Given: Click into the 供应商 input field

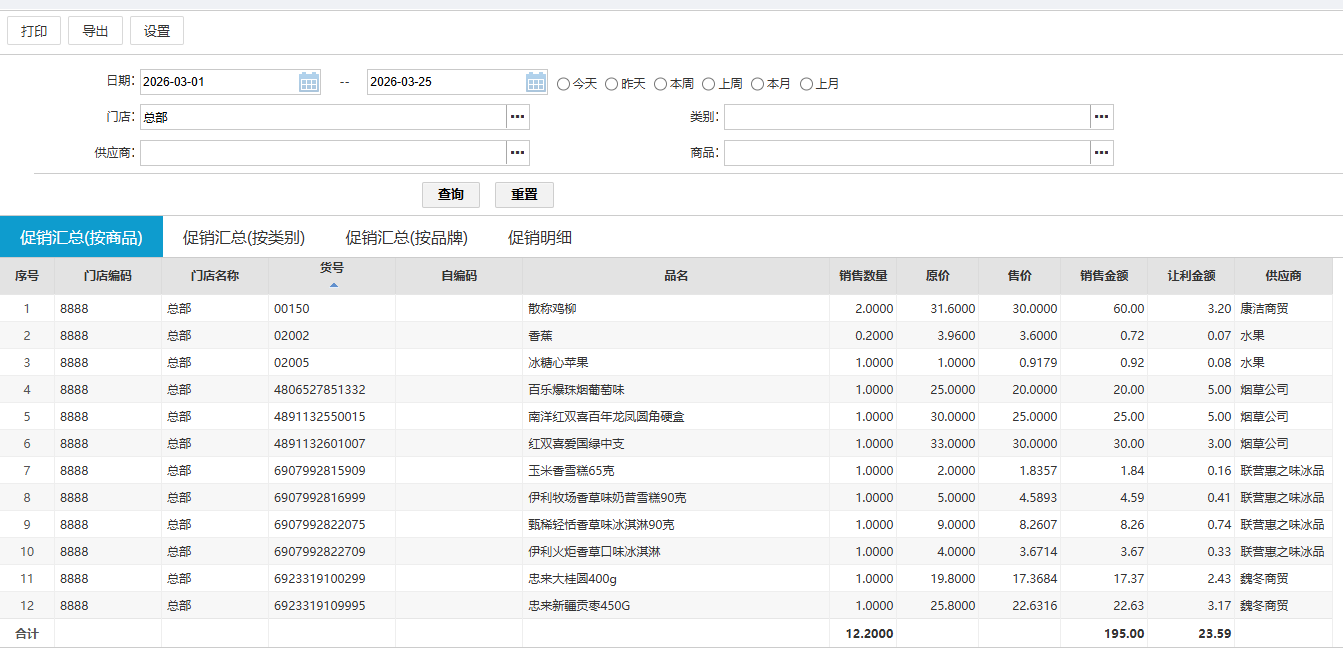Looking at the screenshot, I should tap(322, 153).
